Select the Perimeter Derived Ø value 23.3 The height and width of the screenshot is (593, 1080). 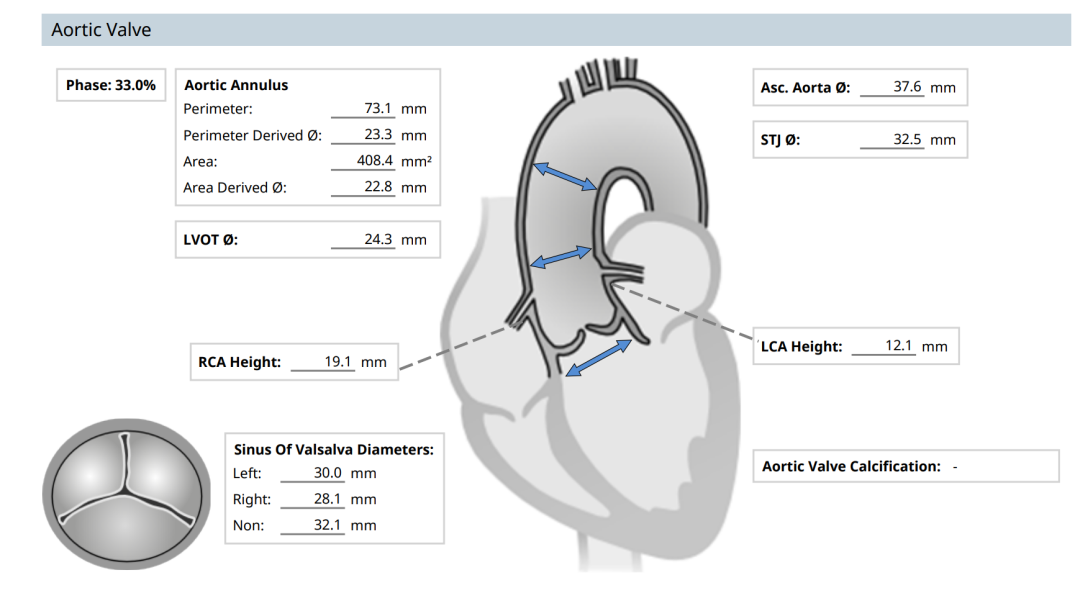(x=363, y=135)
